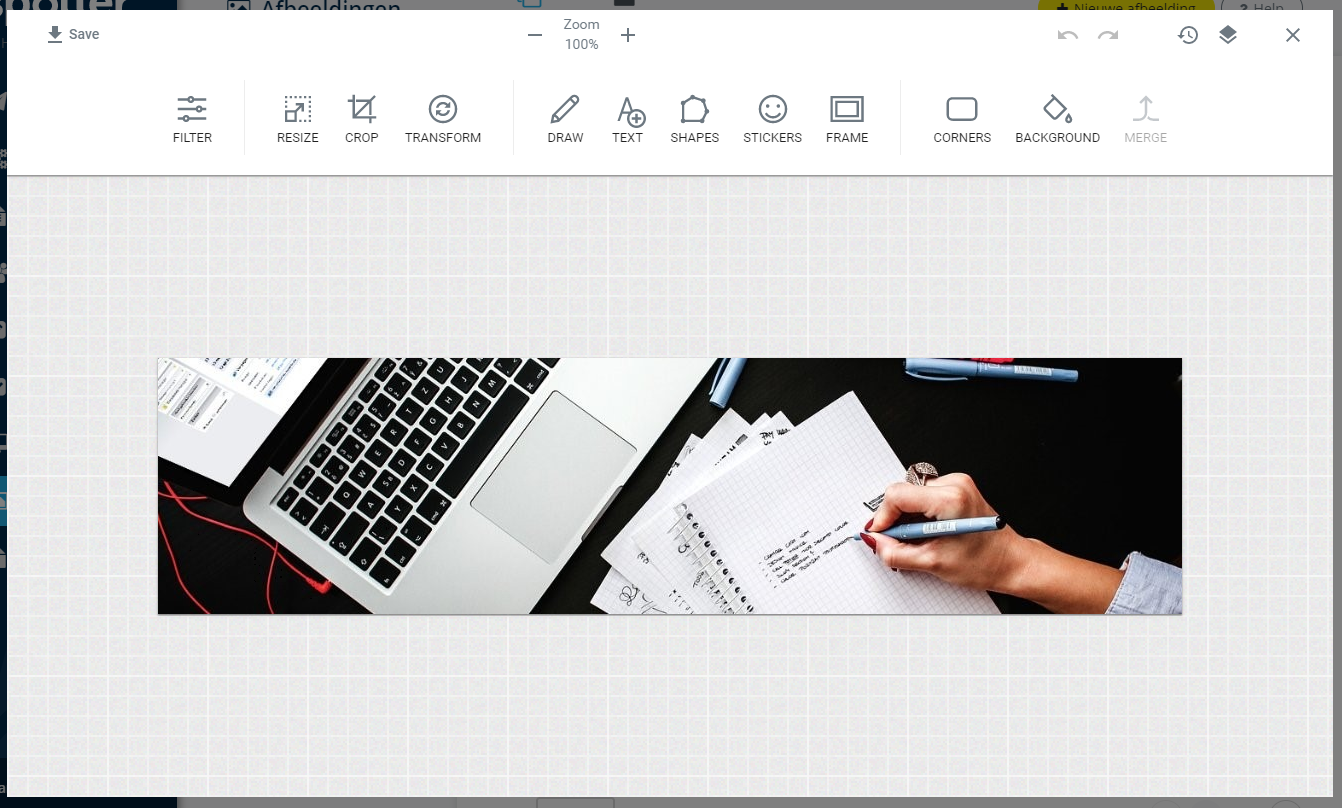The width and height of the screenshot is (1342, 808).
Task: Open the editing history panel
Action: tap(1188, 34)
